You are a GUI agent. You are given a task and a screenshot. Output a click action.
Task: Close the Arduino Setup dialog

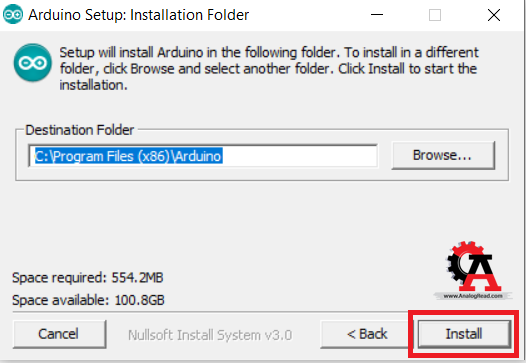coord(494,15)
